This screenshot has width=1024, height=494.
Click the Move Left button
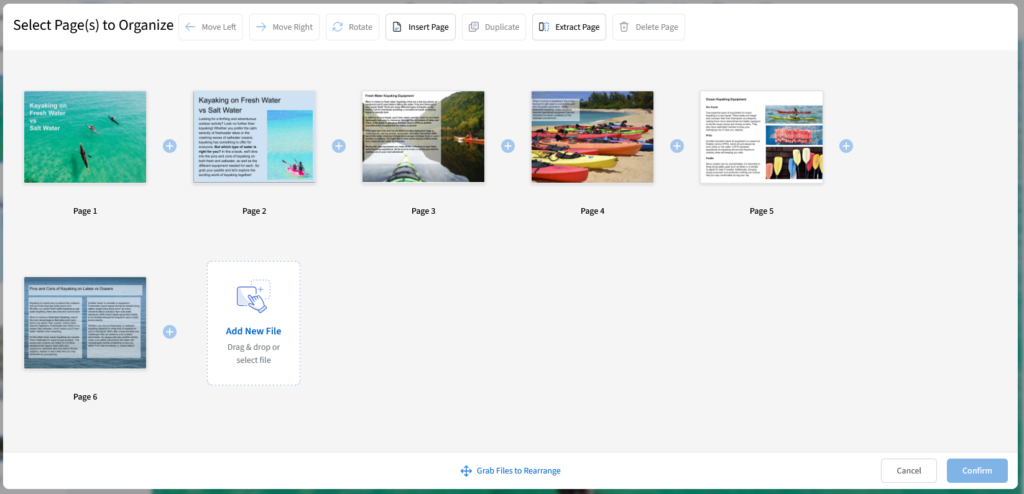coord(210,27)
